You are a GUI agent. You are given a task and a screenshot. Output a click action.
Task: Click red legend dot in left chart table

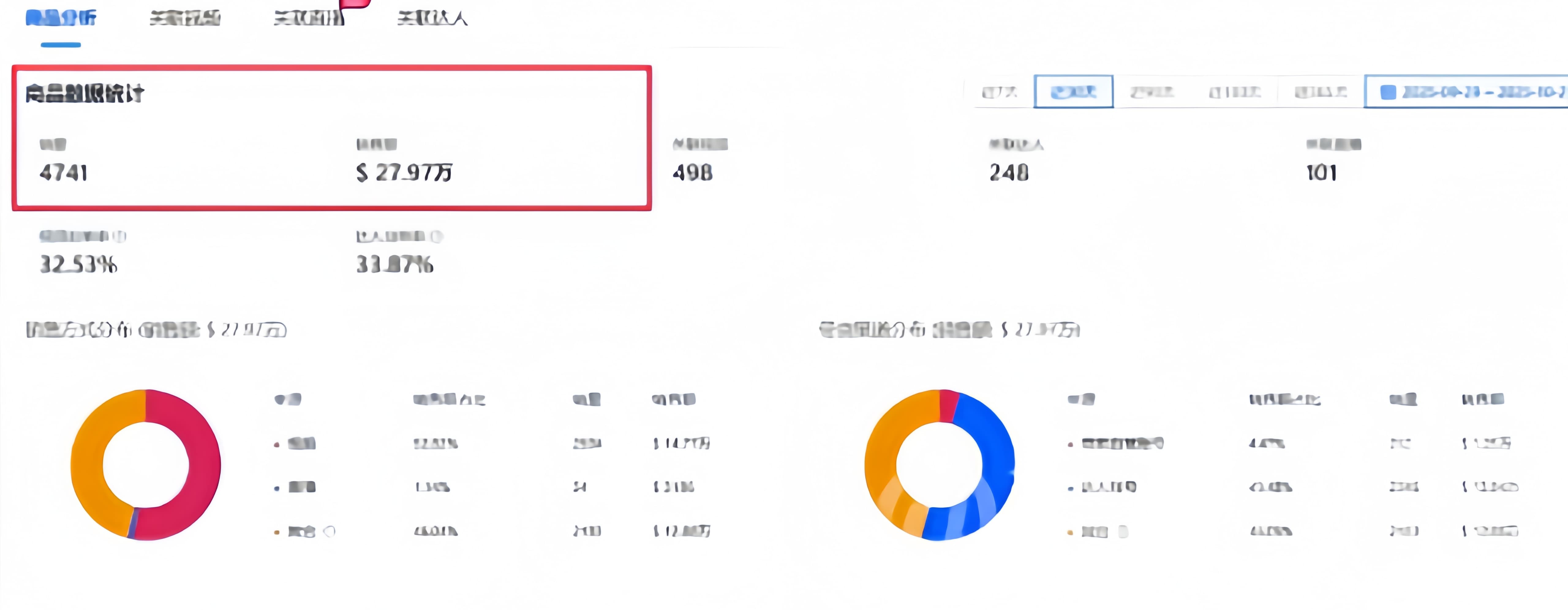pyautogui.click(x=277, y=444)
